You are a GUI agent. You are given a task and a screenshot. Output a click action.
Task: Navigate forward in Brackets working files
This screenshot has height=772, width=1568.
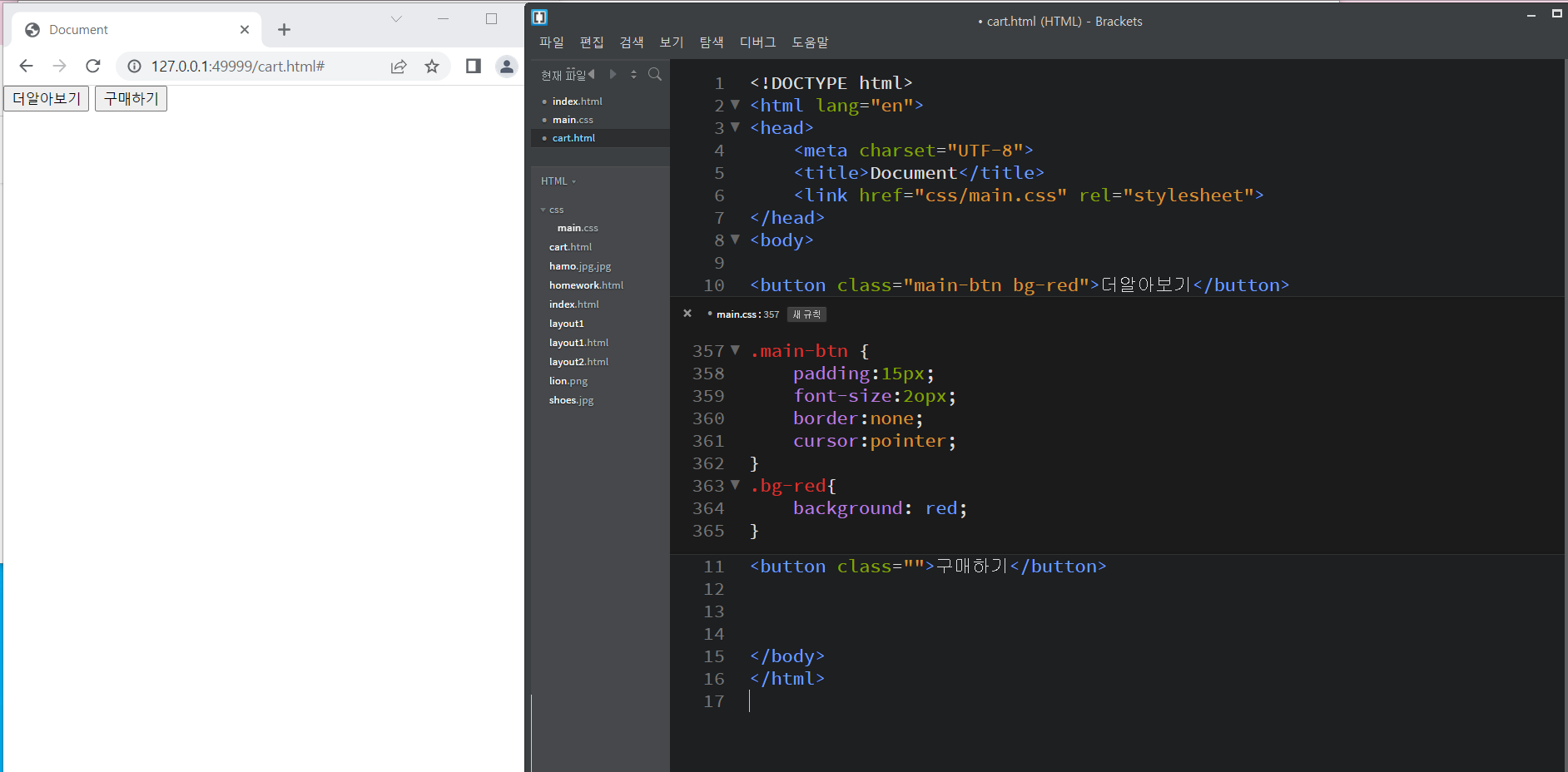[x=613, y=74]
